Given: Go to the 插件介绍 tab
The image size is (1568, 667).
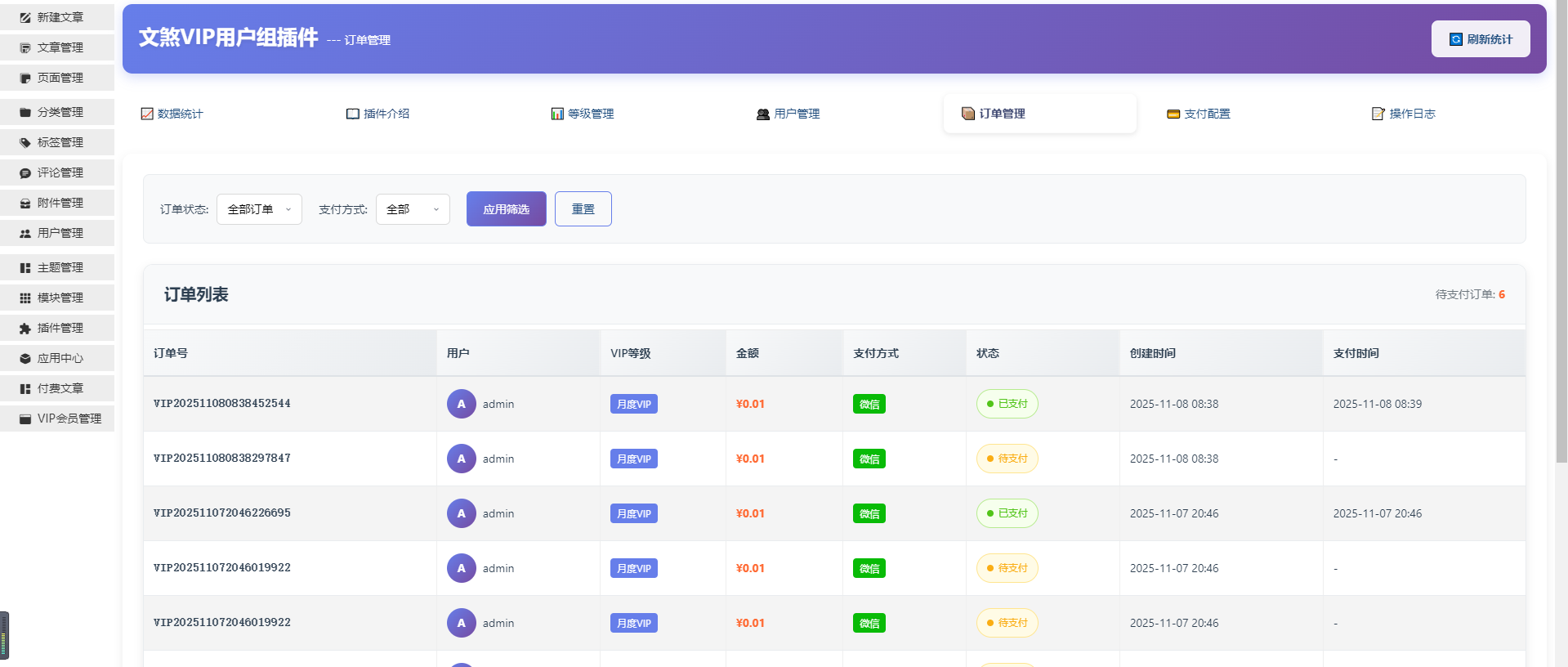Looking at the screenshot, I should coord(377,114).
